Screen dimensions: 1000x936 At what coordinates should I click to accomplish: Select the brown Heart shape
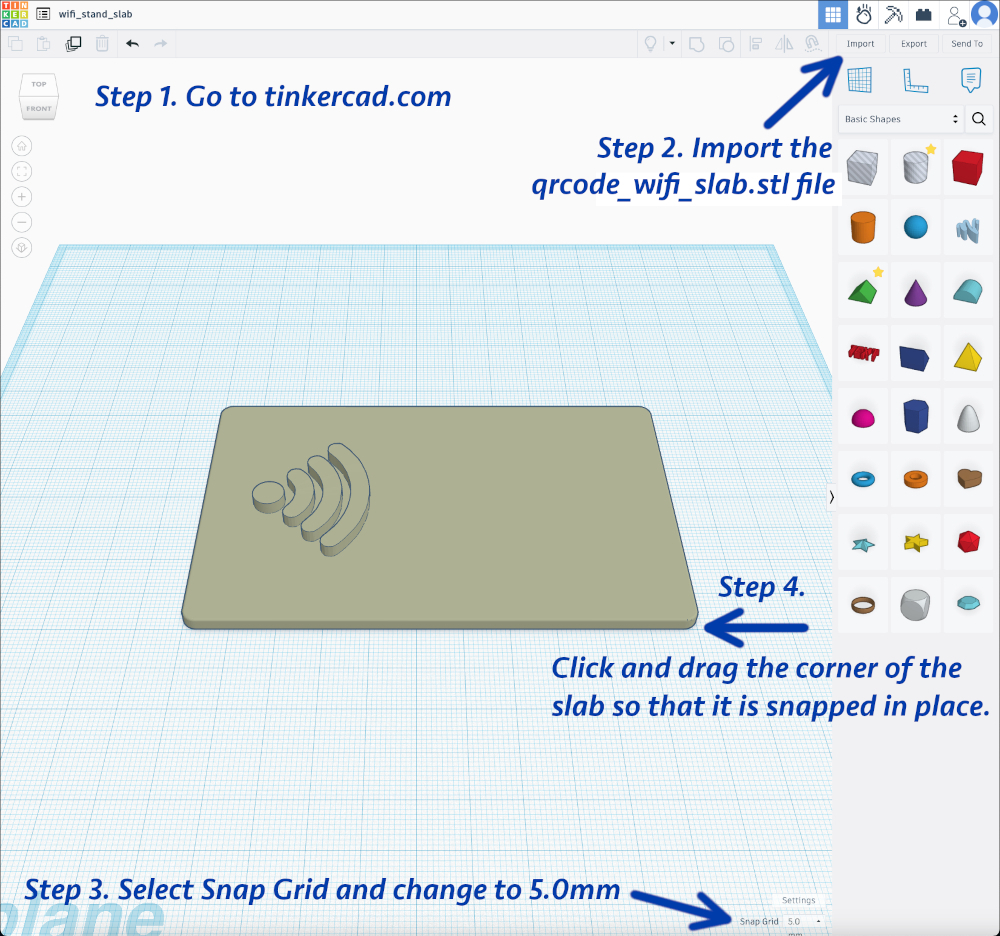(969, 478)
